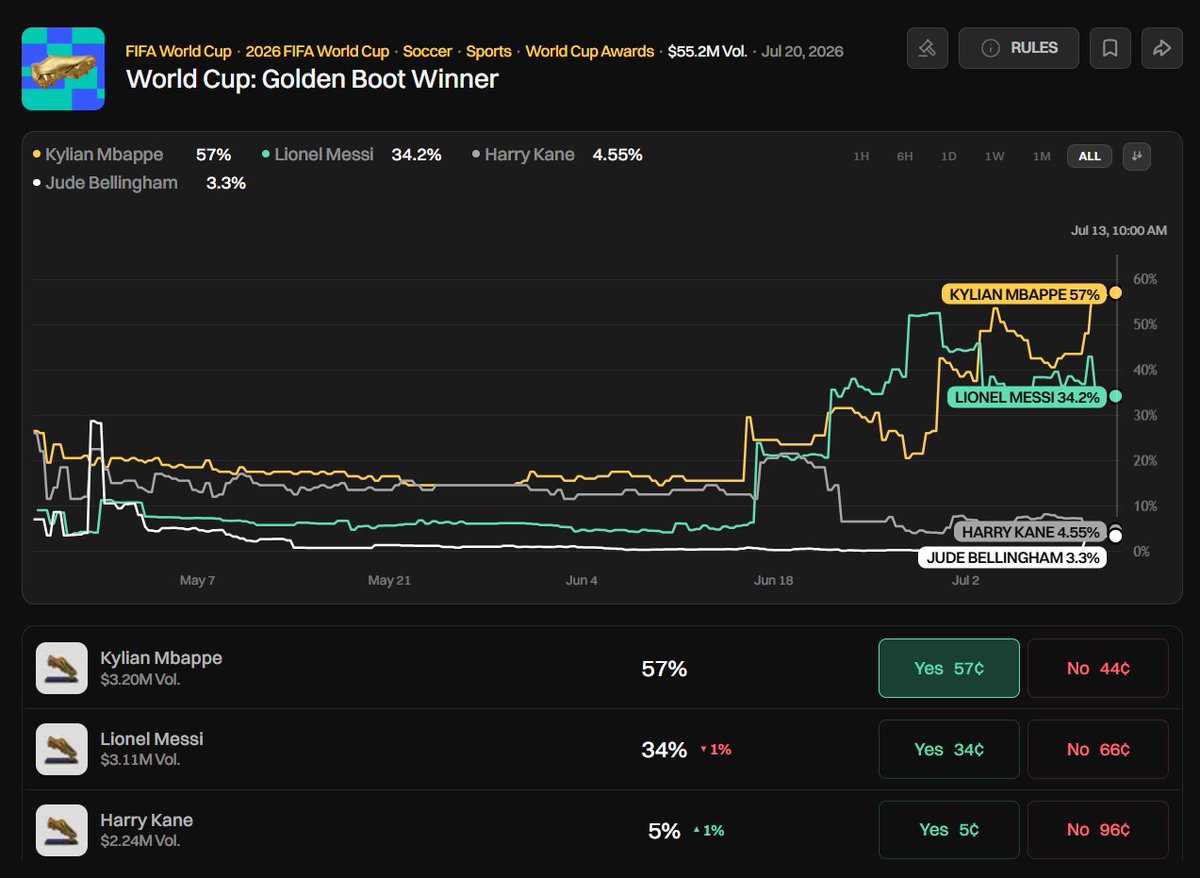Click the KYLIAN MBAPPE 57% chart label
Image resolution: width=1200 pixels, height=878 pixels.
coord(1023,294)
